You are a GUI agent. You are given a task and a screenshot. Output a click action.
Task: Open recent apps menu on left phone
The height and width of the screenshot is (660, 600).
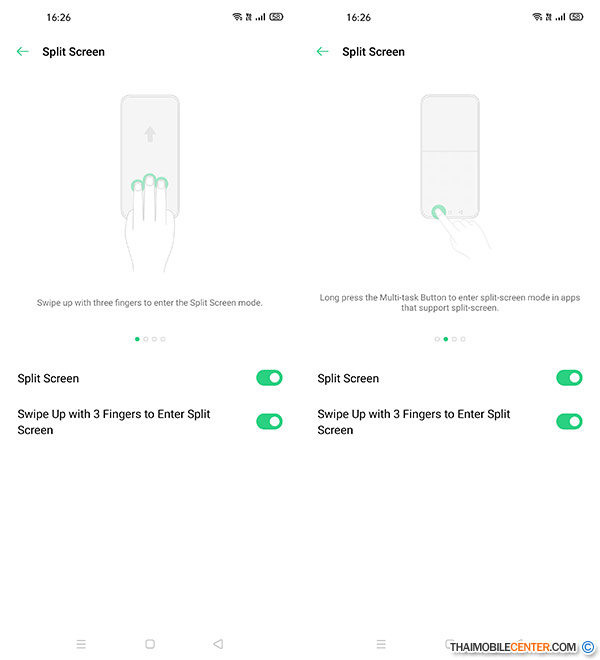pyautogui.click(x=81, y=644)
